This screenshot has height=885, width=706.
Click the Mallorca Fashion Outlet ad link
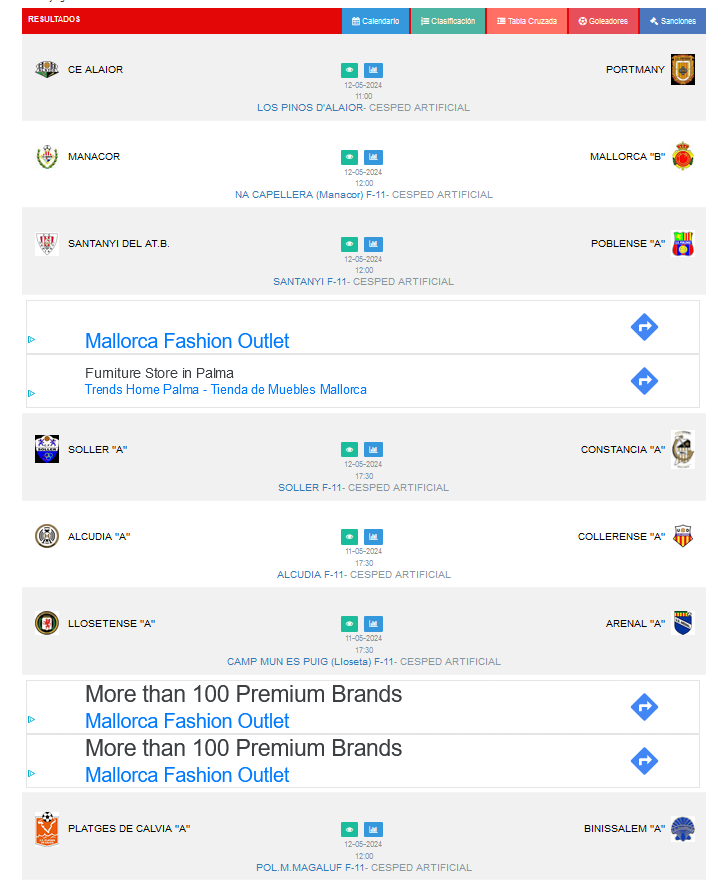click(187, 341)
